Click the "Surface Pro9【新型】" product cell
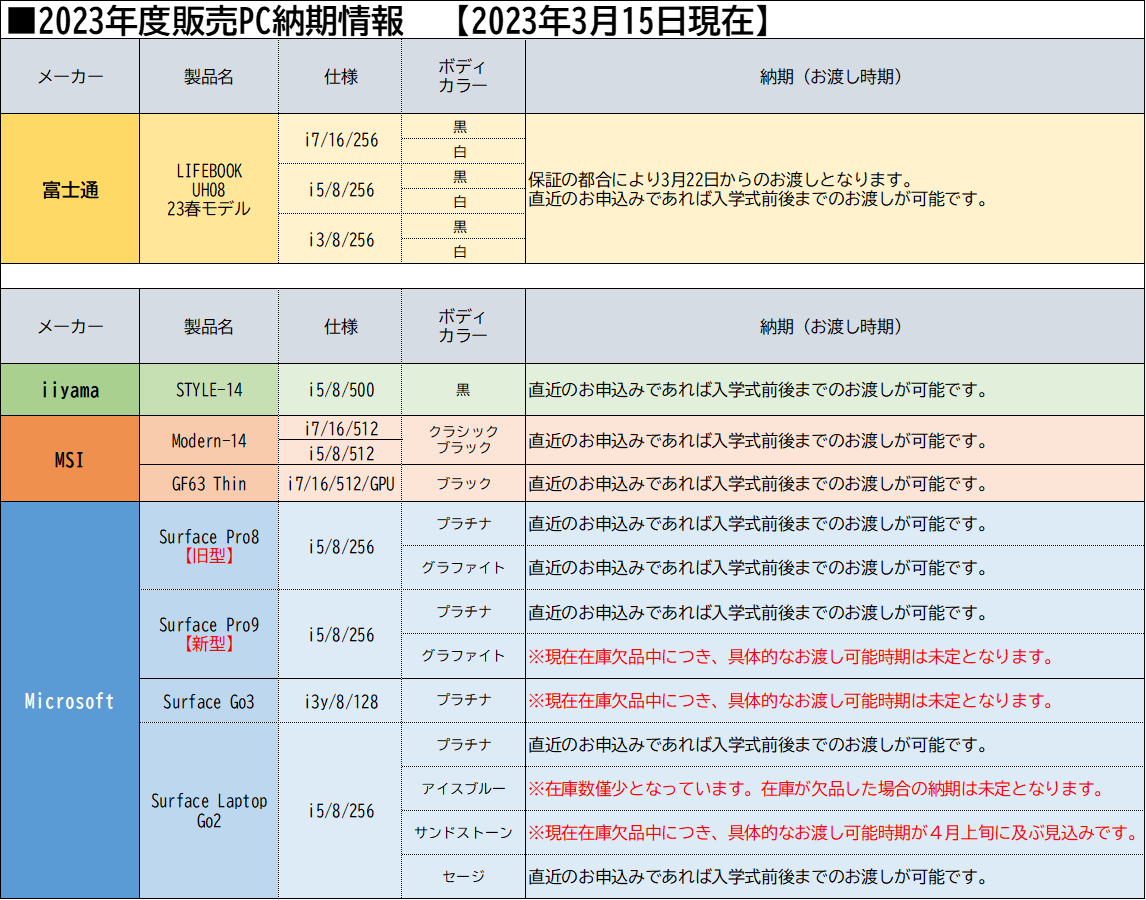 tap(209, 634)
